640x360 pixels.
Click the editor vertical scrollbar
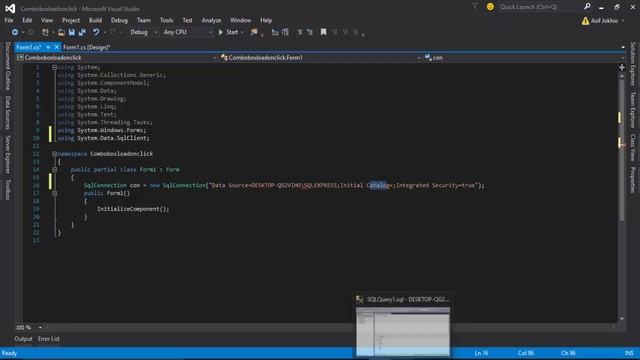pyautogui.click(x=622, y=197)
